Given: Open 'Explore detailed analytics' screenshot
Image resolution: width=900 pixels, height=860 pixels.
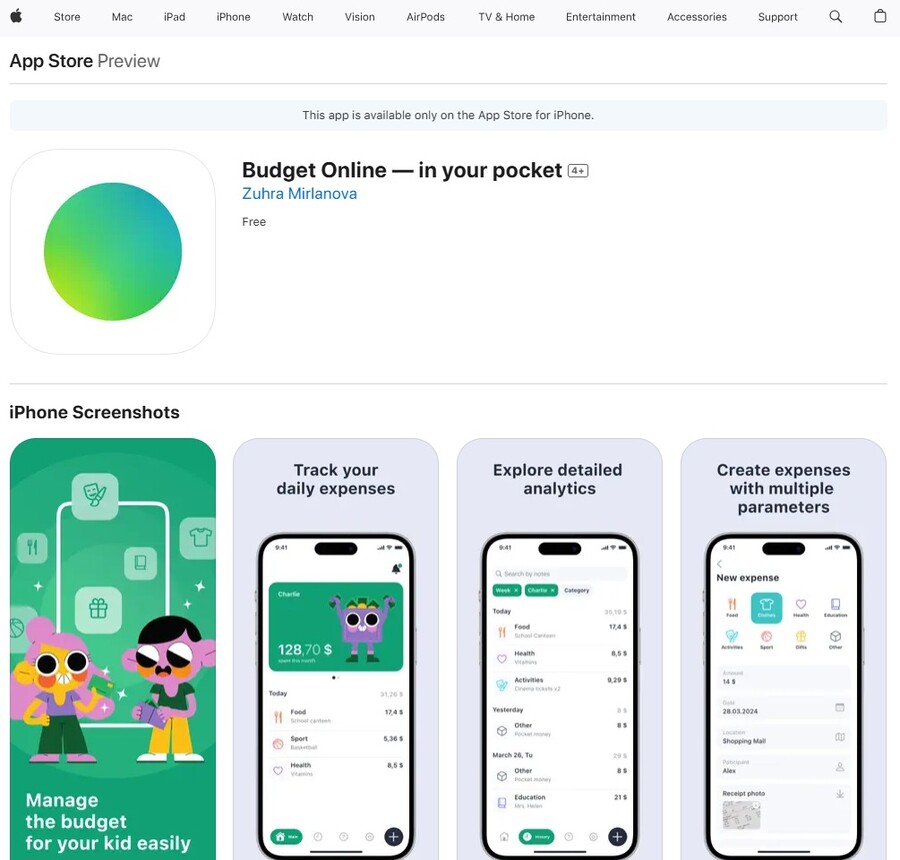Looking at the screenshot, I should point(560,649).
